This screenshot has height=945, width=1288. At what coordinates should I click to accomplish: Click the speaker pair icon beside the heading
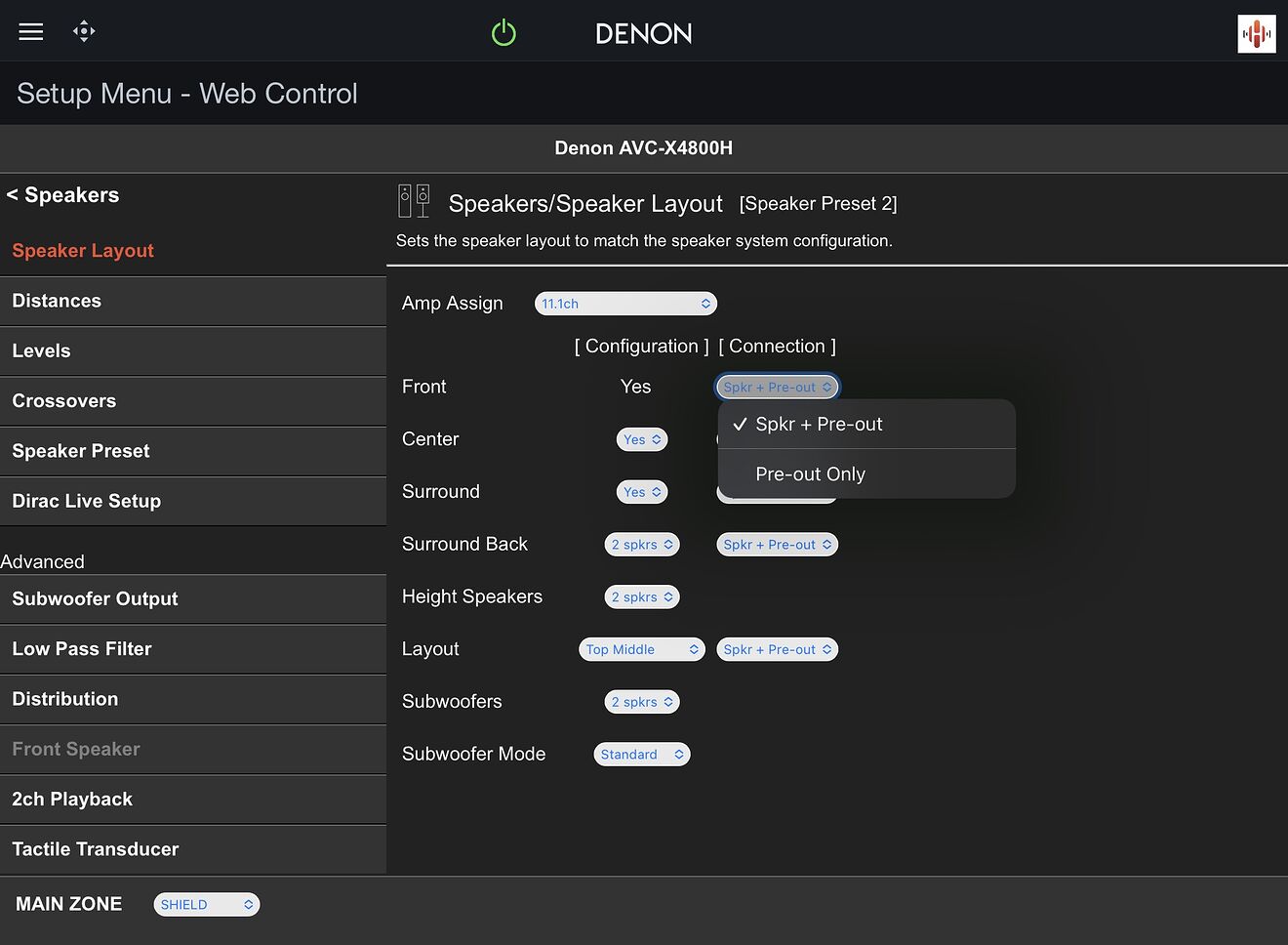[414, 201]
